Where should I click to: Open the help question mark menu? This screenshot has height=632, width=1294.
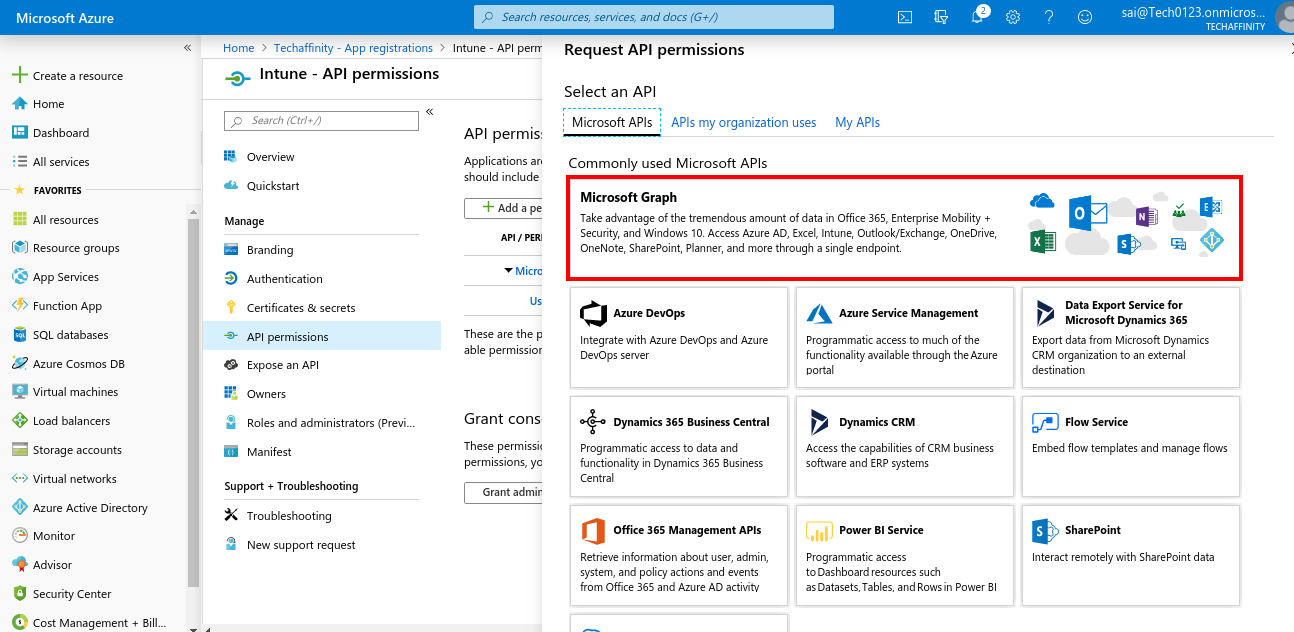pos(1048,17)
